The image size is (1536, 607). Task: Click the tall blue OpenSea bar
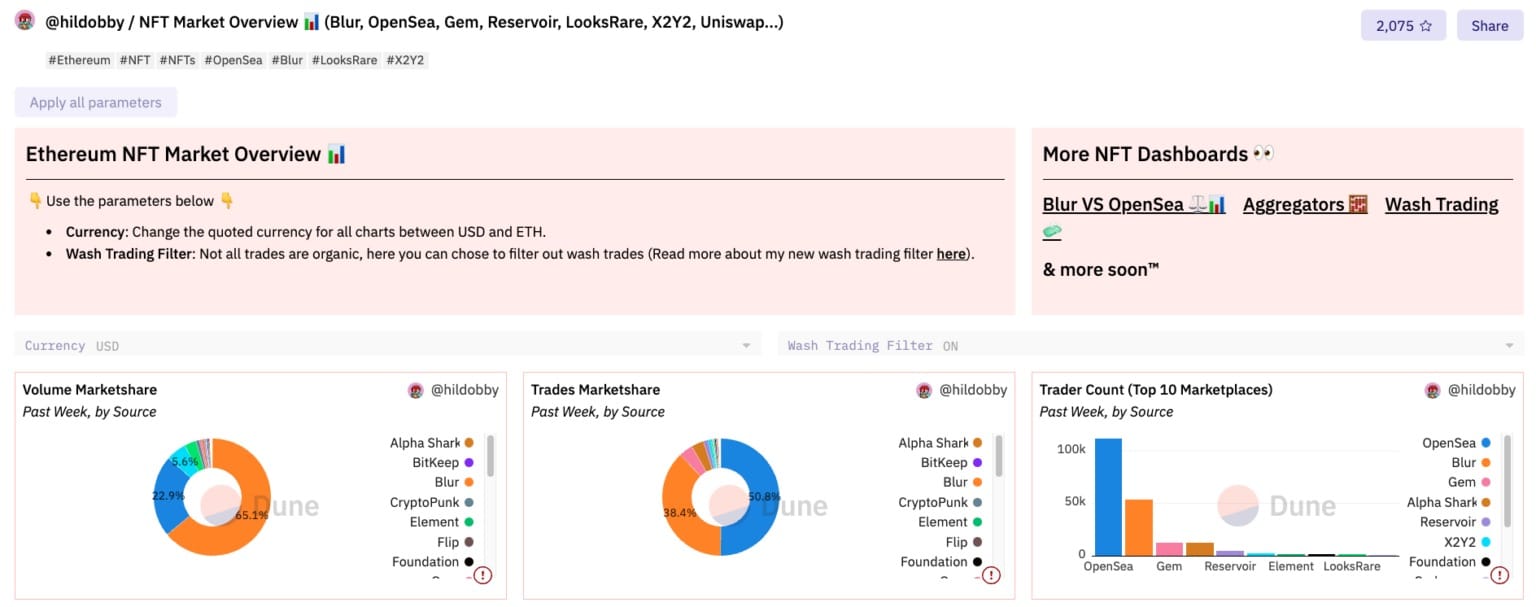click(x=1108, y=497)
